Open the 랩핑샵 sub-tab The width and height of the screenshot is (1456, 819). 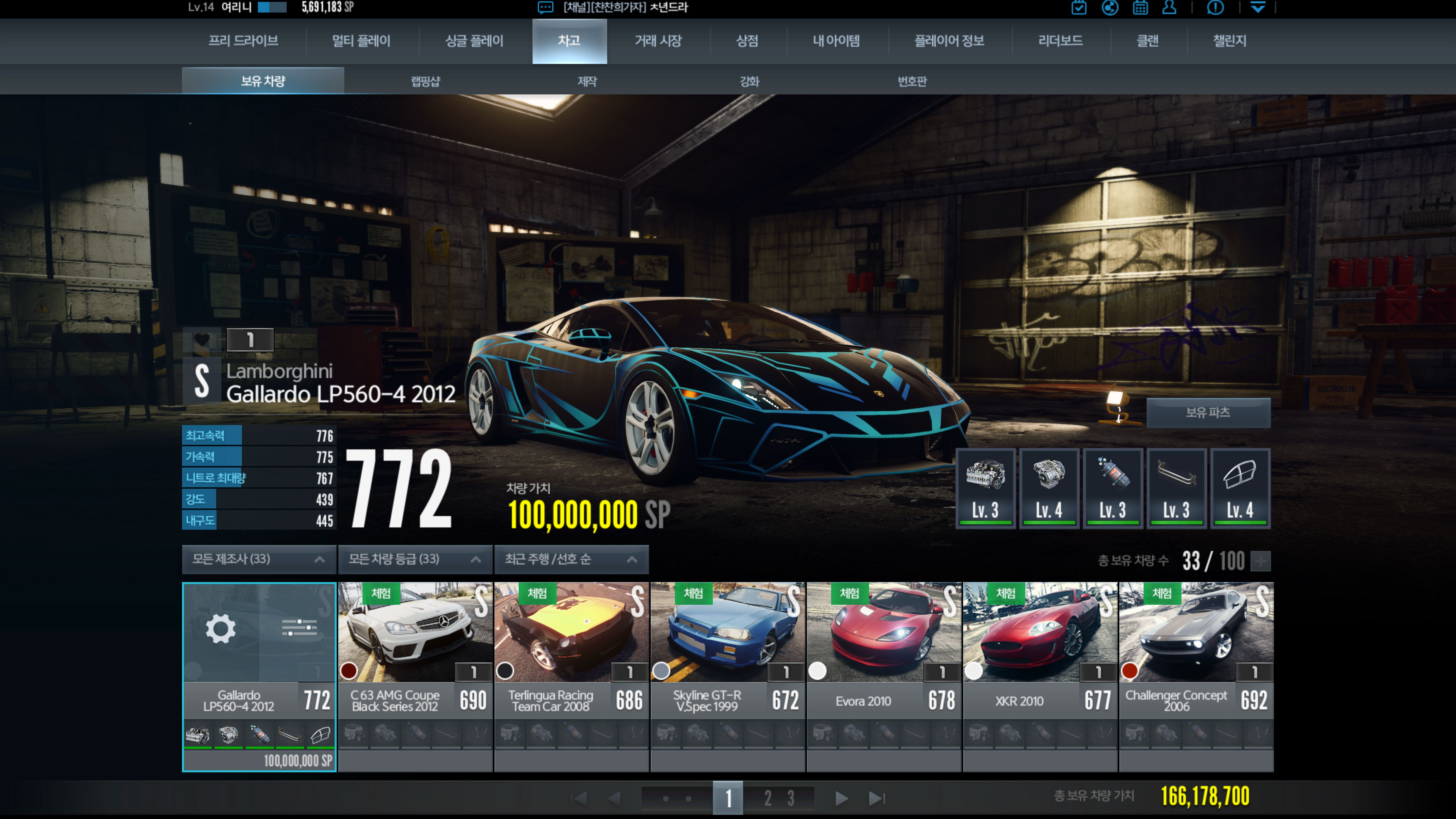[425, 82]
